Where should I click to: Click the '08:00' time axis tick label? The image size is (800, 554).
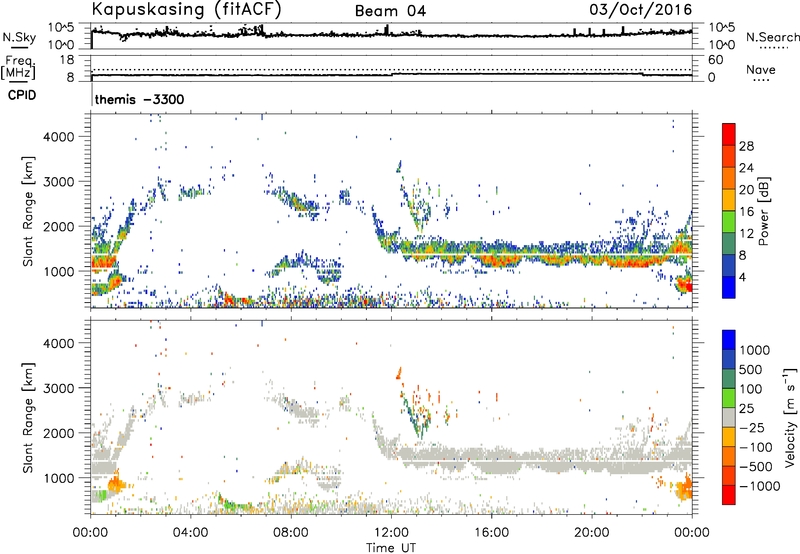coord(291,533)
